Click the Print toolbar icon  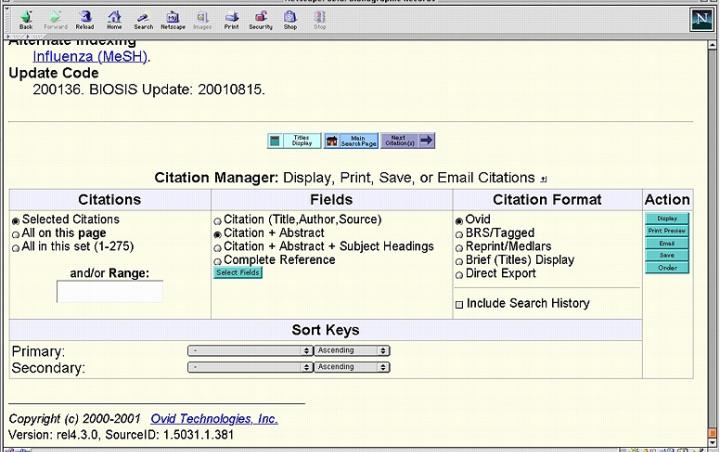[x=231, y=18]
